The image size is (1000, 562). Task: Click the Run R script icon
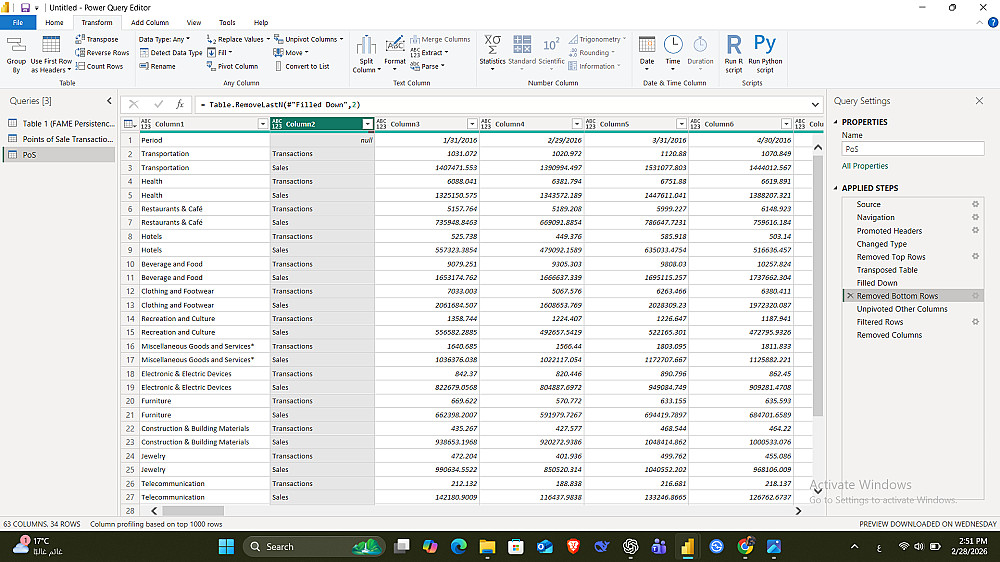[734, 45]
